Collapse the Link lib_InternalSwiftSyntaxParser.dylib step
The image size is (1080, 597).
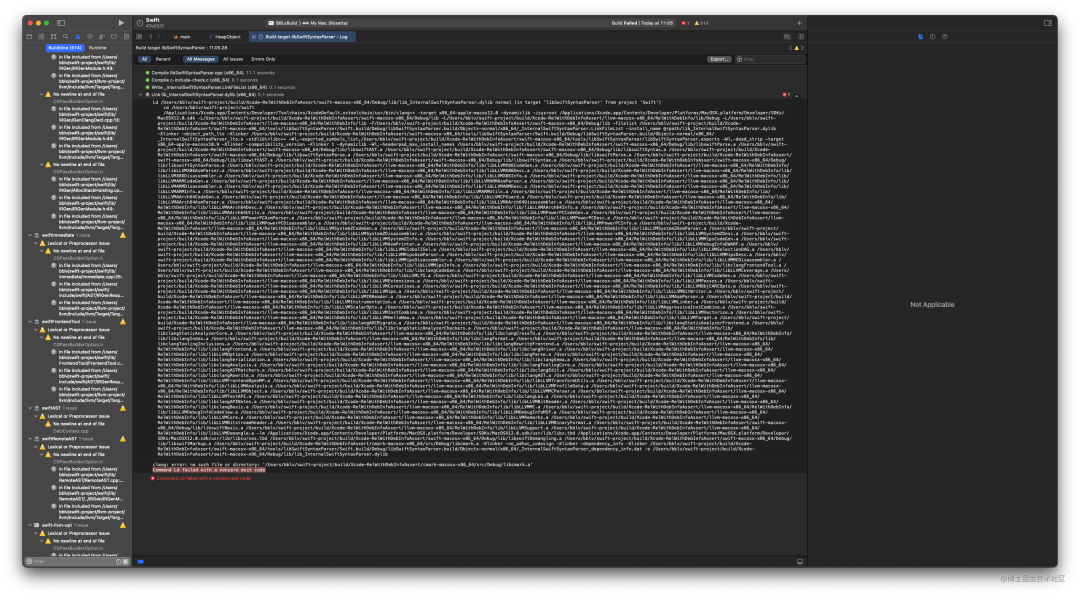point(141,95)
